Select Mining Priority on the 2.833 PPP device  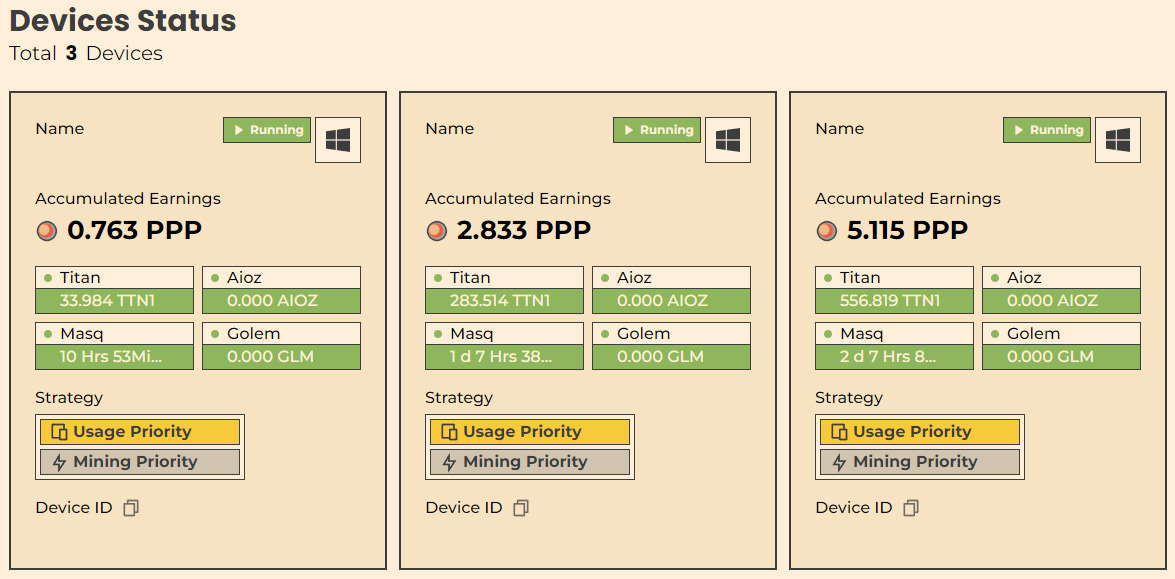pyautogui.click(x=530, y=462)
